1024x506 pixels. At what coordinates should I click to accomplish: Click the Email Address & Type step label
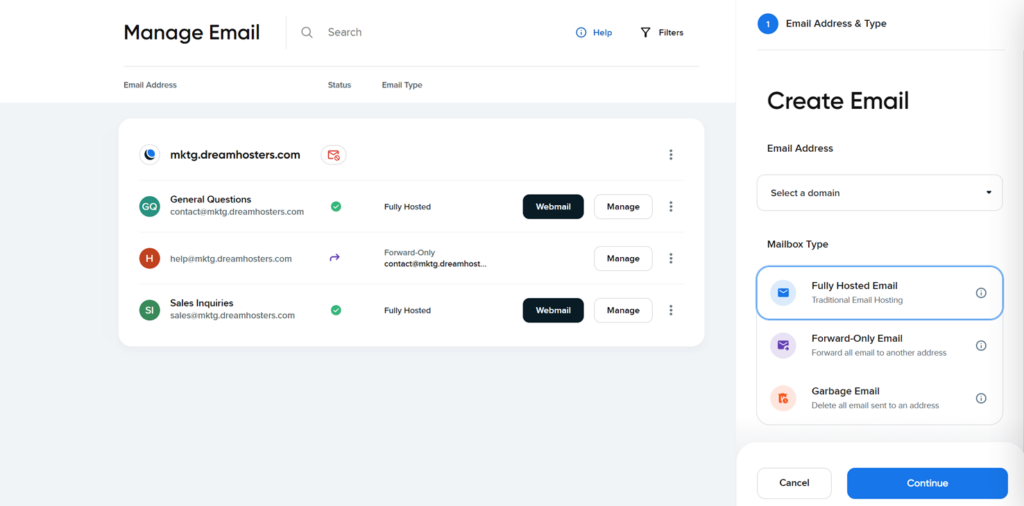(836, 24)
